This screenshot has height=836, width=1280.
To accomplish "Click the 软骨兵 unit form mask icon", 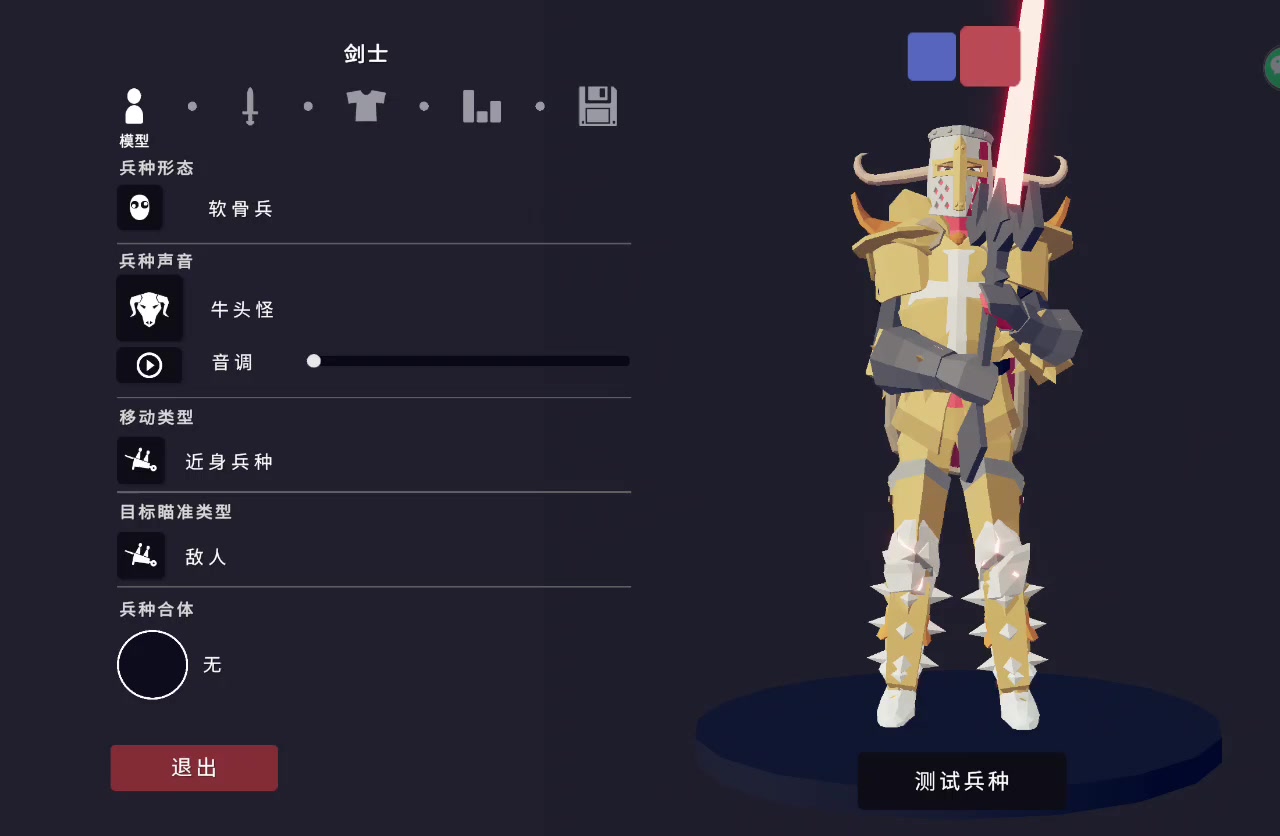I will [140, 208].
